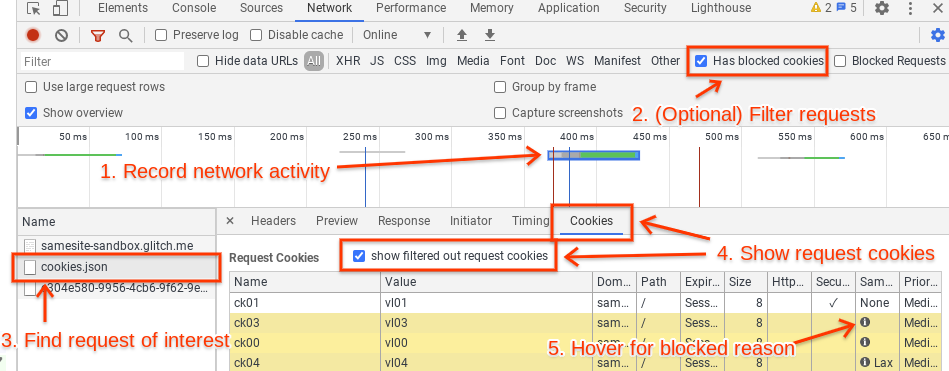Filter requests by CSS type
The height and width of the screenshot is (371, 949).
tap(405, 61)
